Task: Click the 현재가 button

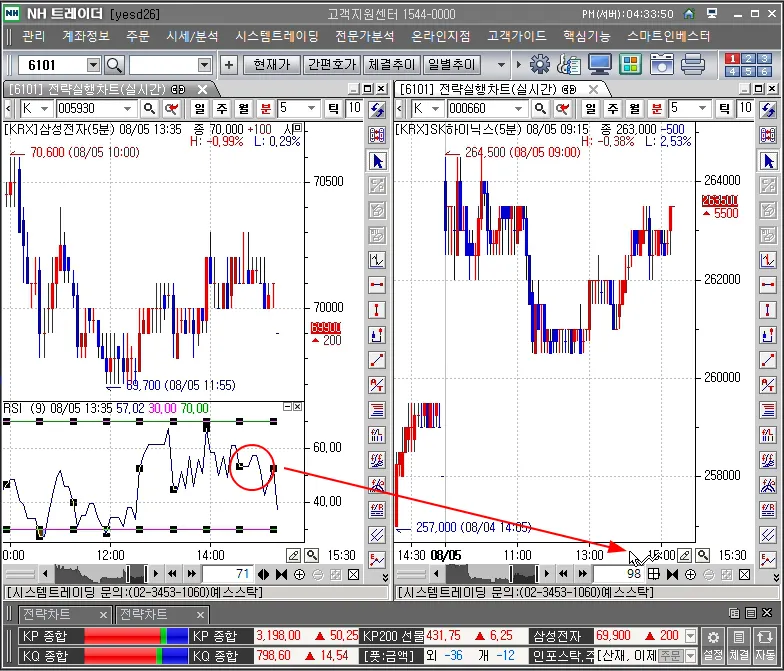Action: [x=272, y=64]
